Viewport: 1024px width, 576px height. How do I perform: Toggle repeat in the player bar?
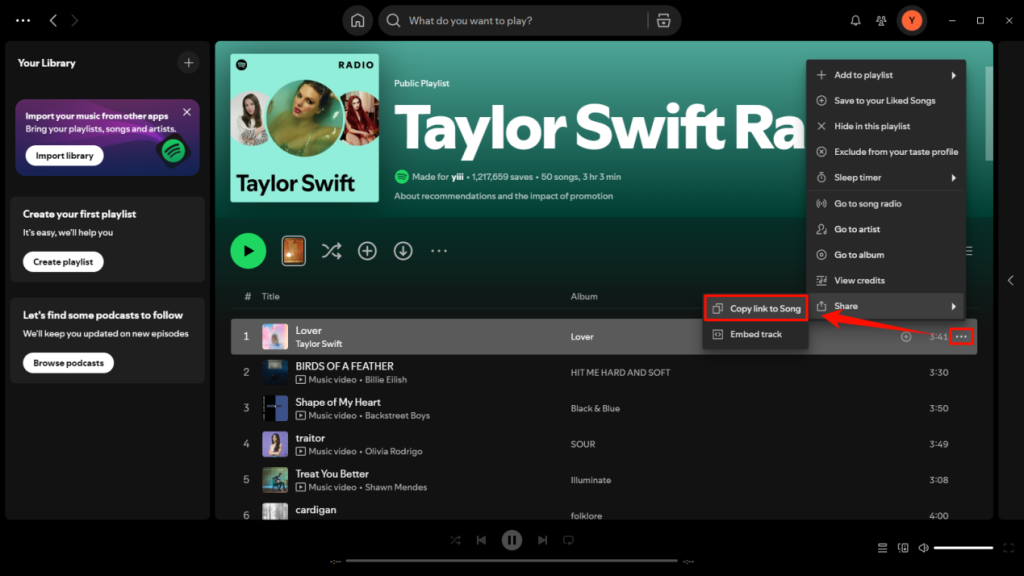(568, 540)
